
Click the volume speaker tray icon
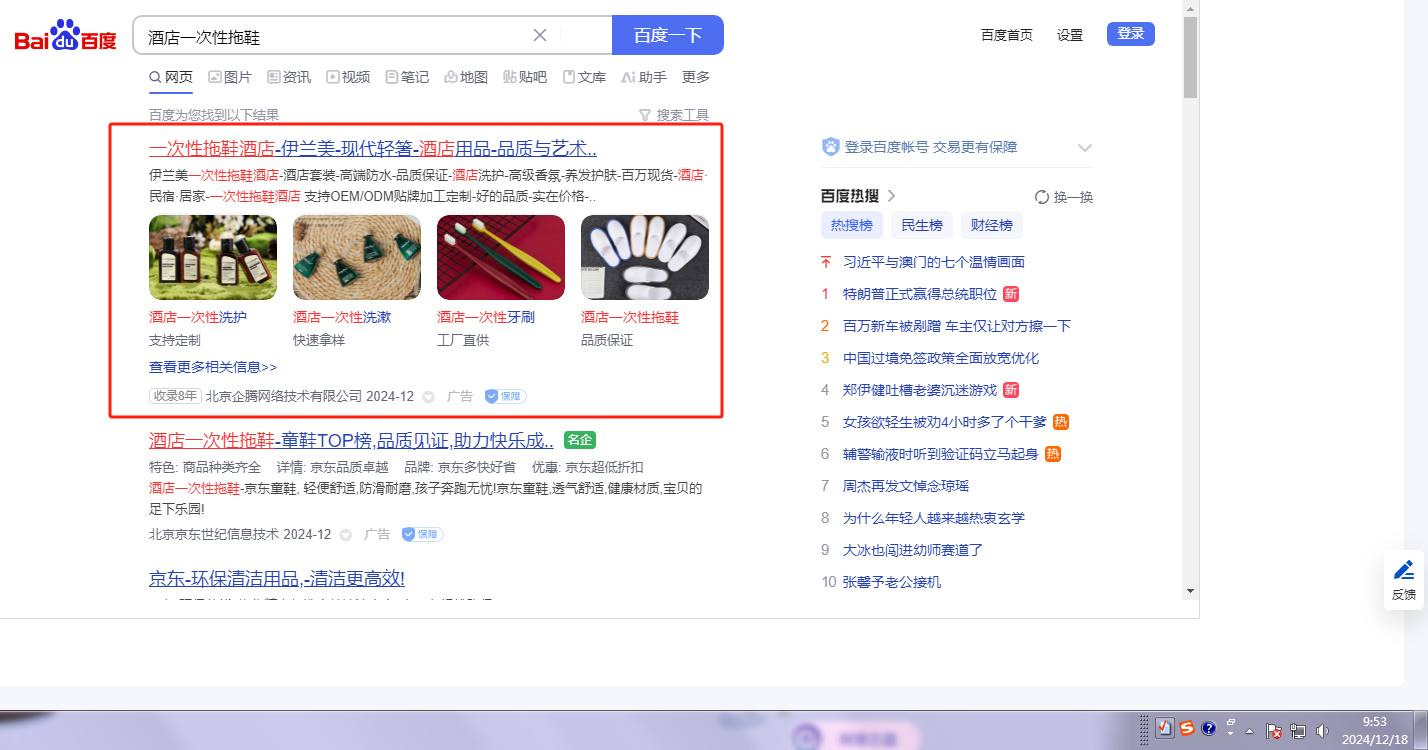coord(1322,731)
